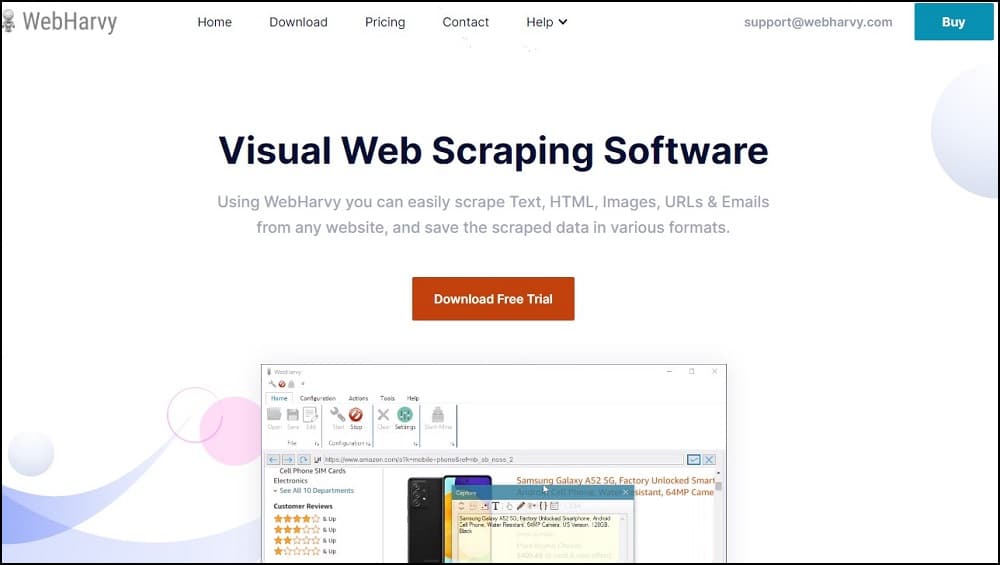The image size is (1000, 565).
Task: Select the Home ribbon tab in WebHarvy
Action: (x=279, y=398)
